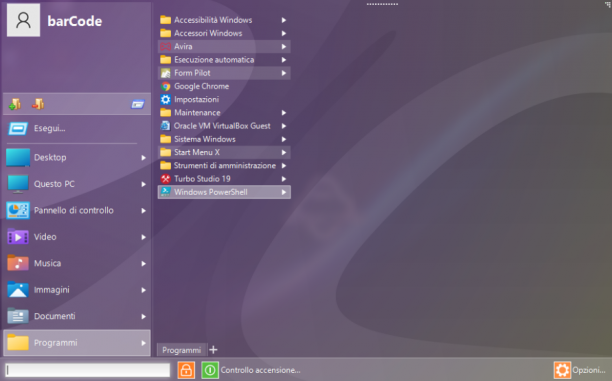This screenshot has height=381, width=612.
Task: Expand the Desktop submenu arrow
Action: coord(144,158)
